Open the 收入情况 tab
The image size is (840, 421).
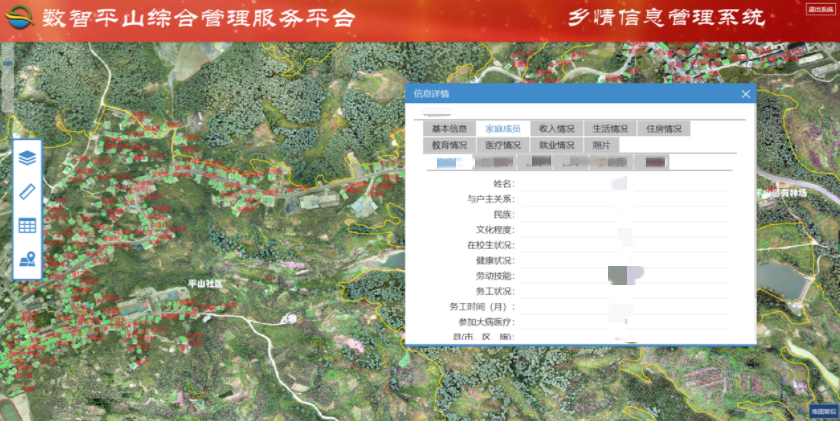557,129
